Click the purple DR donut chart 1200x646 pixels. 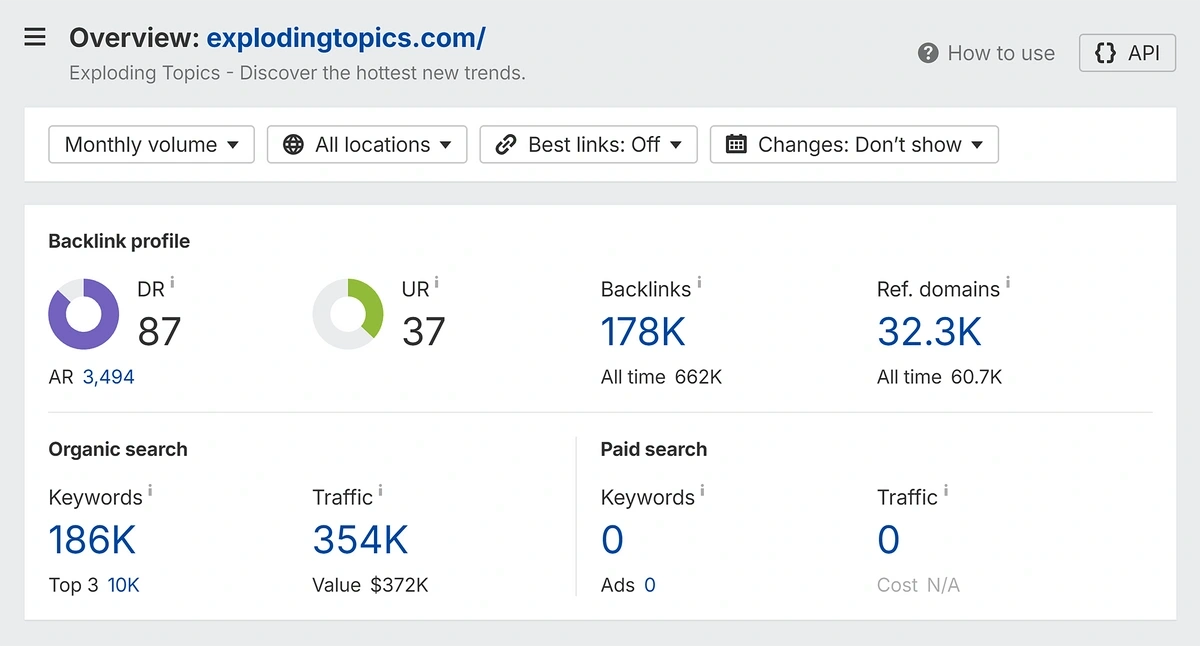pyautogui.click(x=84, y=314)
